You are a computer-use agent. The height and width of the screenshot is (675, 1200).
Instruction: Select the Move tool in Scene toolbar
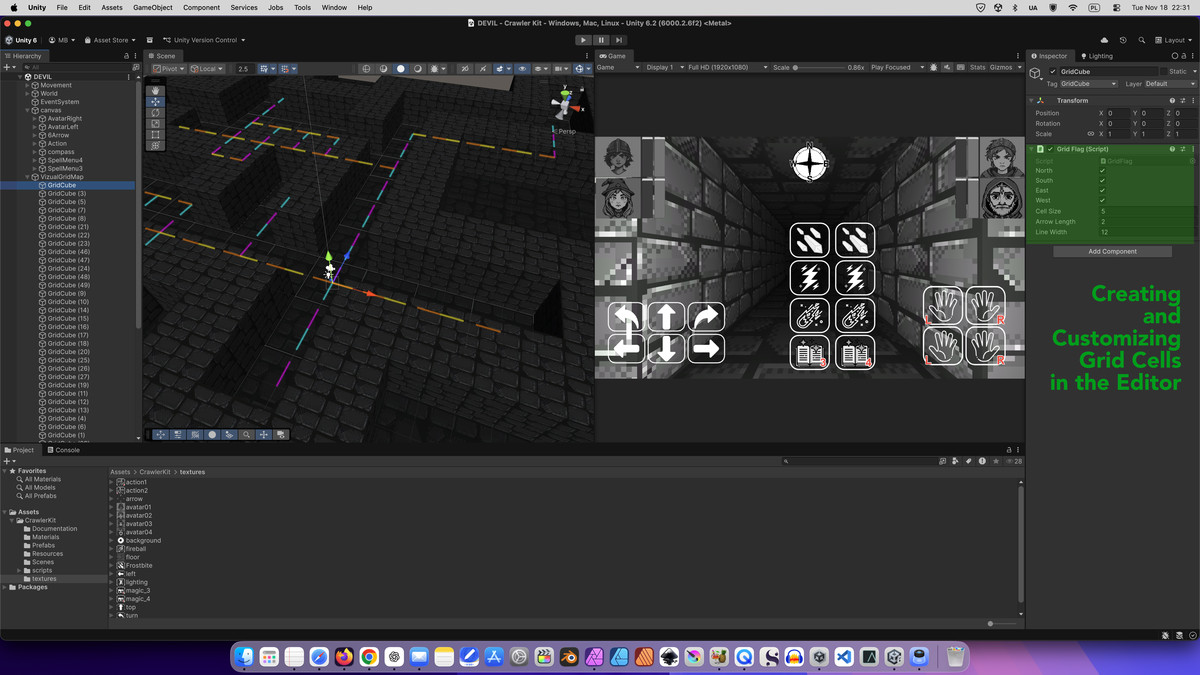click(x=156, y=102)
